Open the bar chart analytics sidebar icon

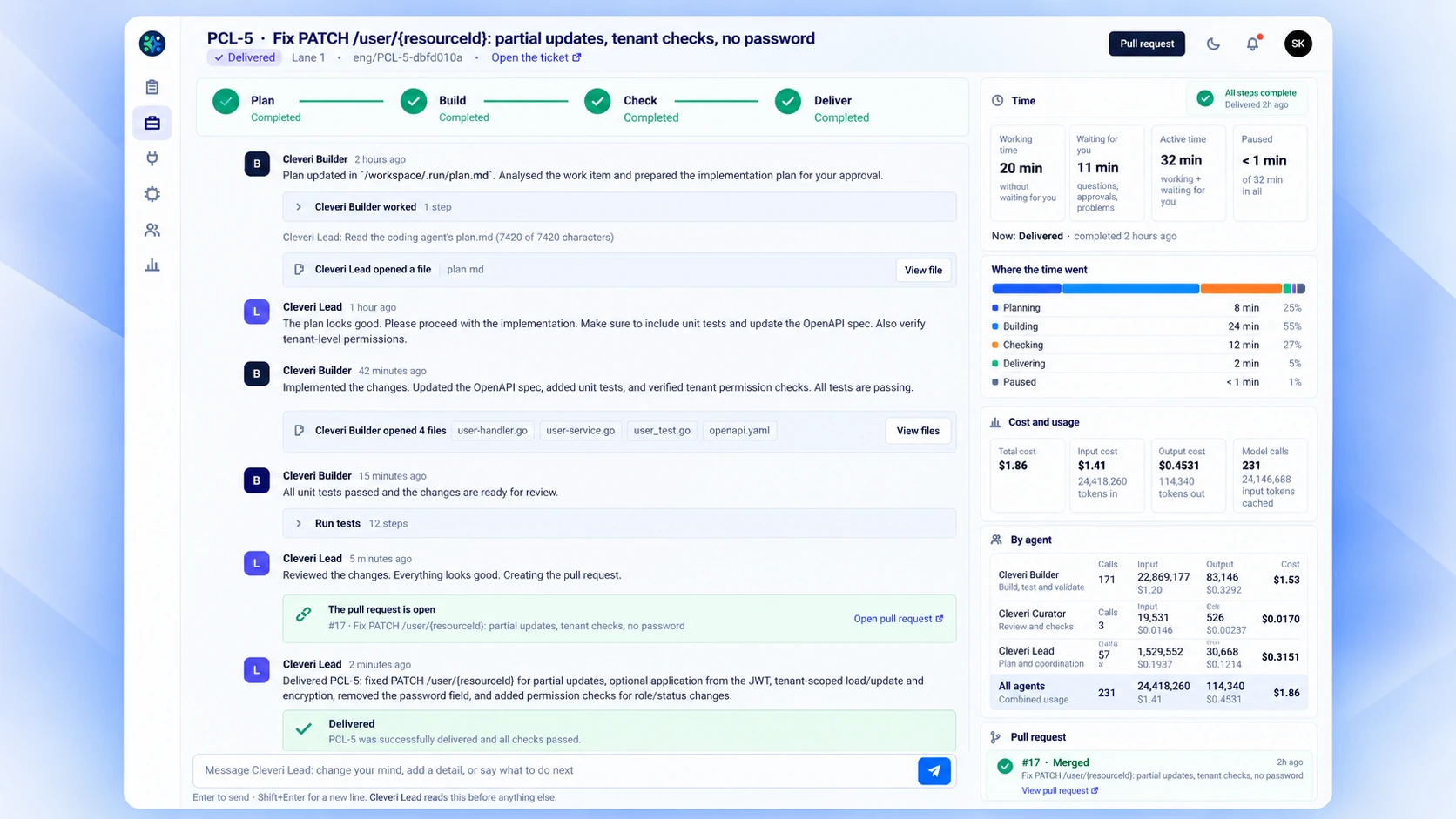click(x=152, y=265)
